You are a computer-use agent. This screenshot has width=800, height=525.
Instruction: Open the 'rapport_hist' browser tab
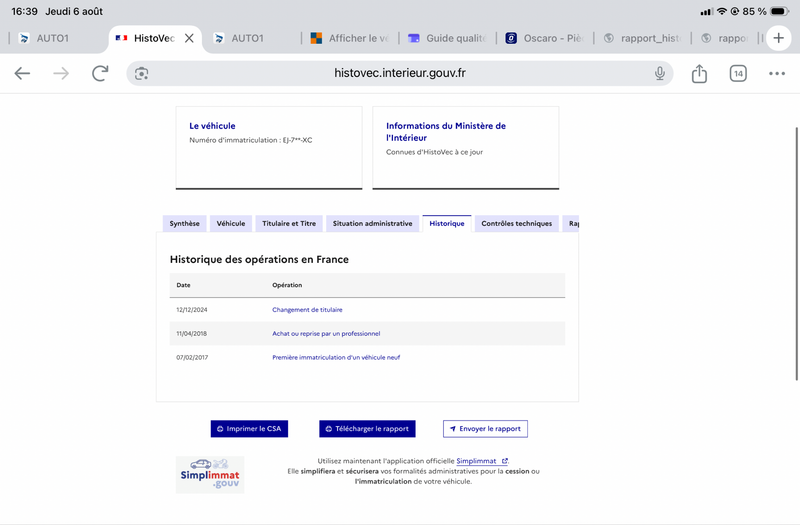(x=642, y=38)
